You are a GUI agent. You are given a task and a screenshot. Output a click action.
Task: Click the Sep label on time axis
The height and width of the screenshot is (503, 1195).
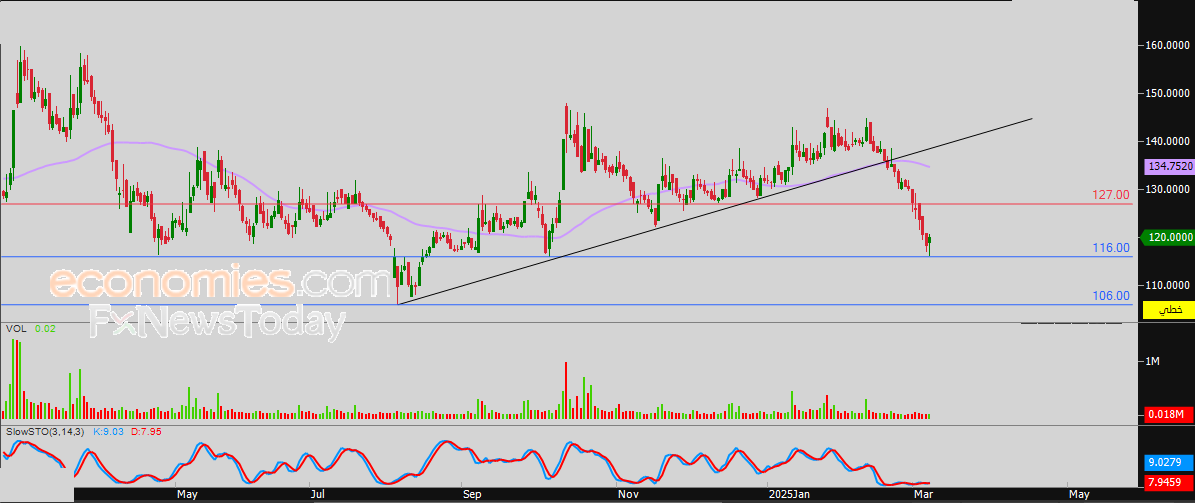[472, 495]
